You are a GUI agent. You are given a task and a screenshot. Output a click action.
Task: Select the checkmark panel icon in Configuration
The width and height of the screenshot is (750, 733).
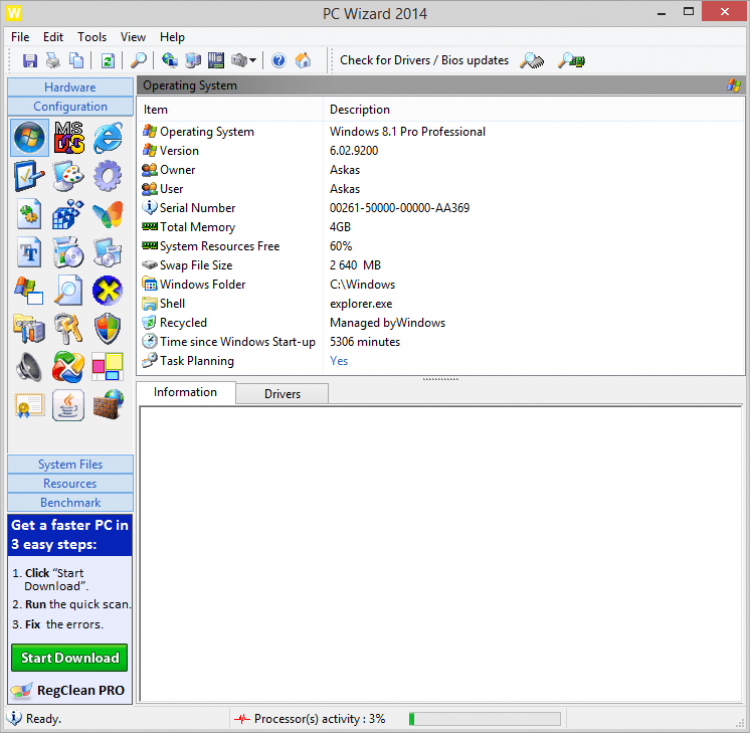[x=30, y=176]
